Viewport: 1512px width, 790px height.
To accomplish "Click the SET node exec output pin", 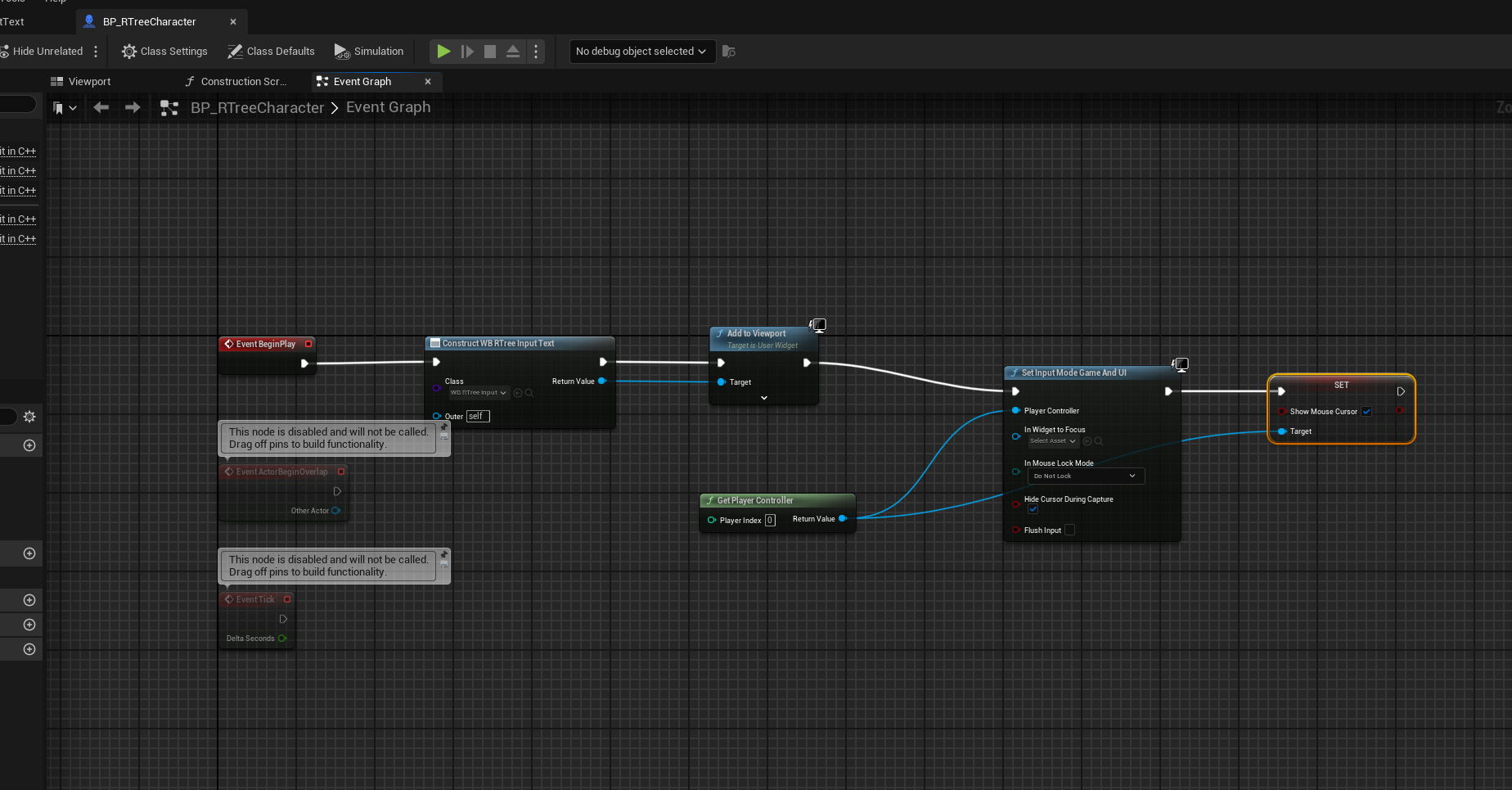I will click(1401, 391).
